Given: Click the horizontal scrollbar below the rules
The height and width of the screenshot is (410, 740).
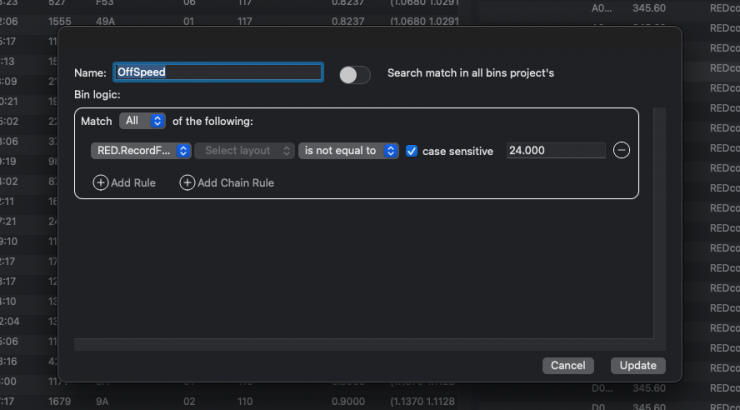Looking at the screenshot, I should tap(360, 343).
